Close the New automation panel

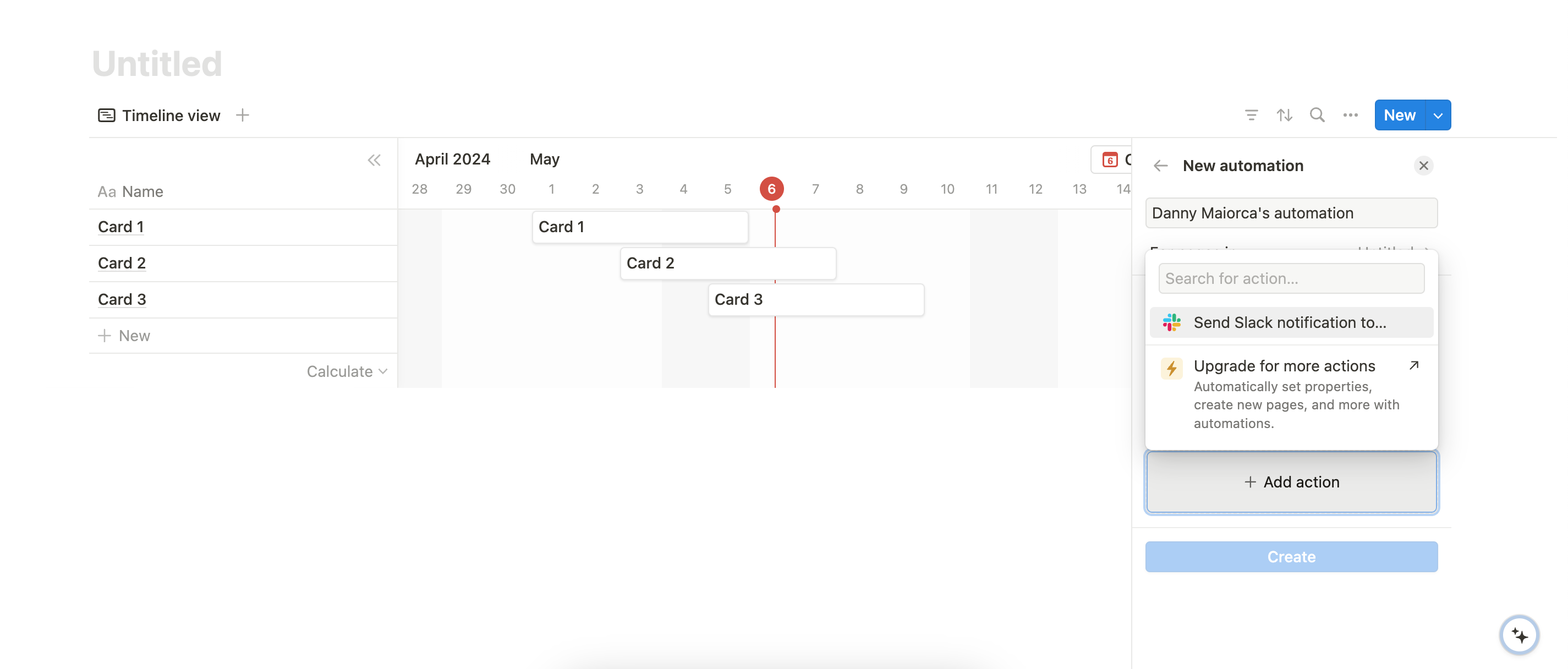[1423, 166]
